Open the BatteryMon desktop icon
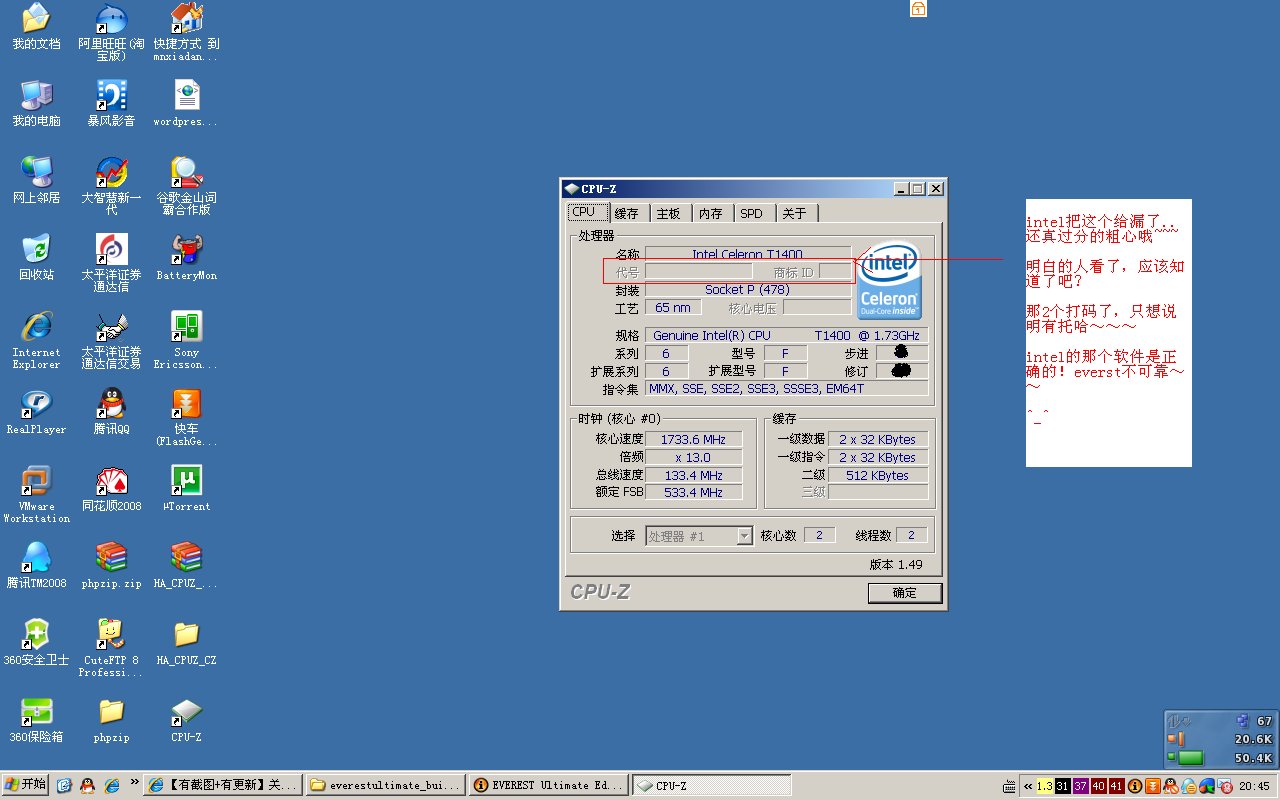The width and height of the screenshot is (1280, 800). pos(186,250)
